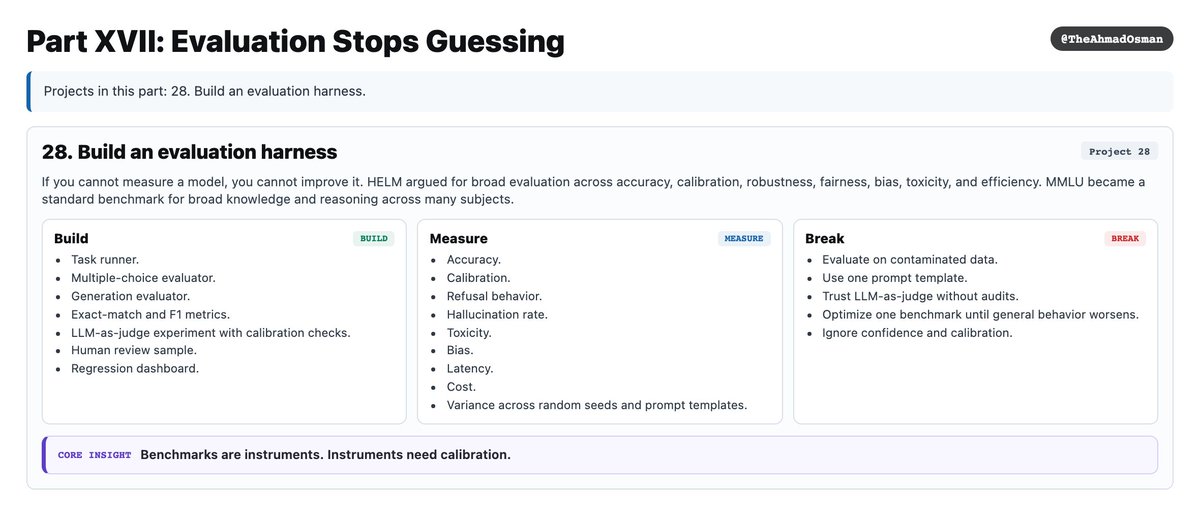Select the Part XVII: Evaluation Stops Guessing title
The height and width of the screenshot is (514, 1200).
click(295, 42)
